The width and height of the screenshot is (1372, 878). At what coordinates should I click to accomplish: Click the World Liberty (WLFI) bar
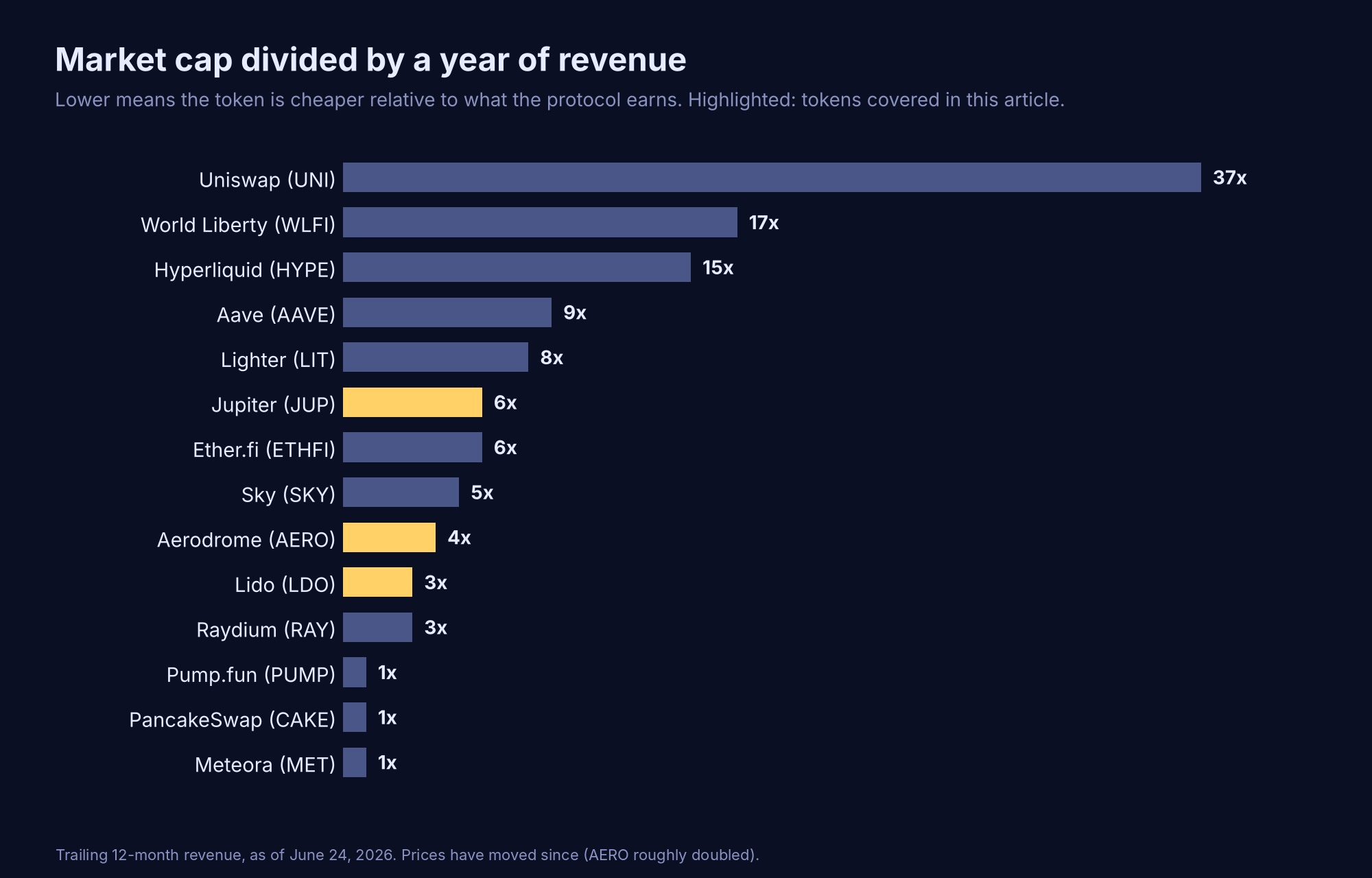pyautogui.click(x=540, y=222)
